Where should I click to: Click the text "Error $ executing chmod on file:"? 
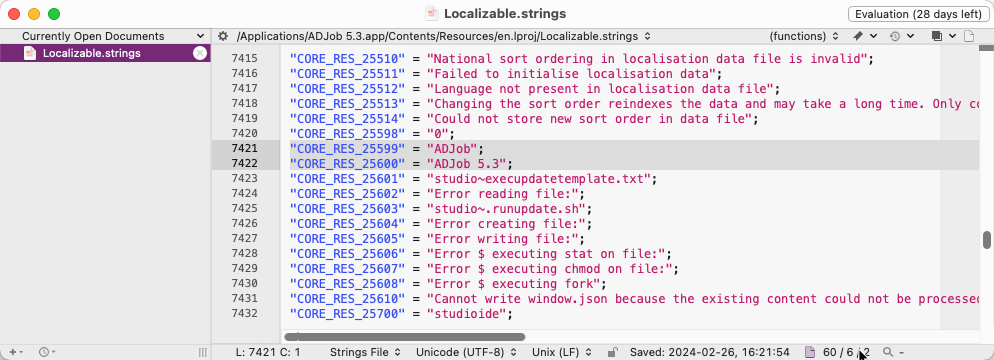[x=549, y=269]
